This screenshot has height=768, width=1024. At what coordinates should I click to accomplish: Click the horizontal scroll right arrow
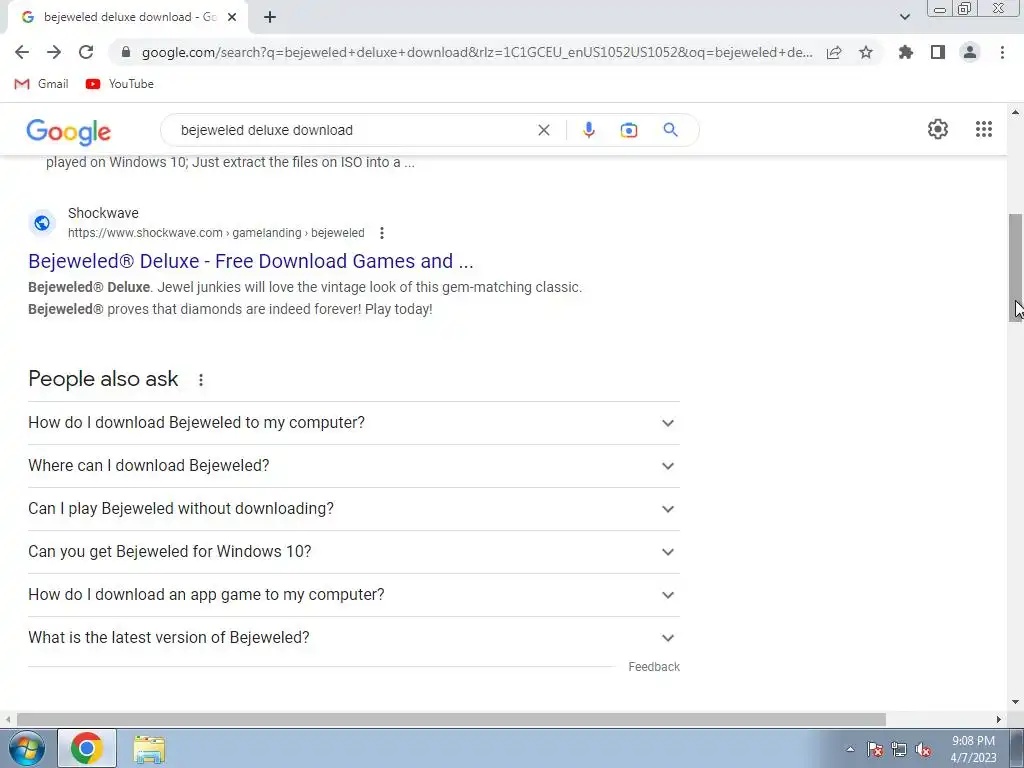click(999, 719)
